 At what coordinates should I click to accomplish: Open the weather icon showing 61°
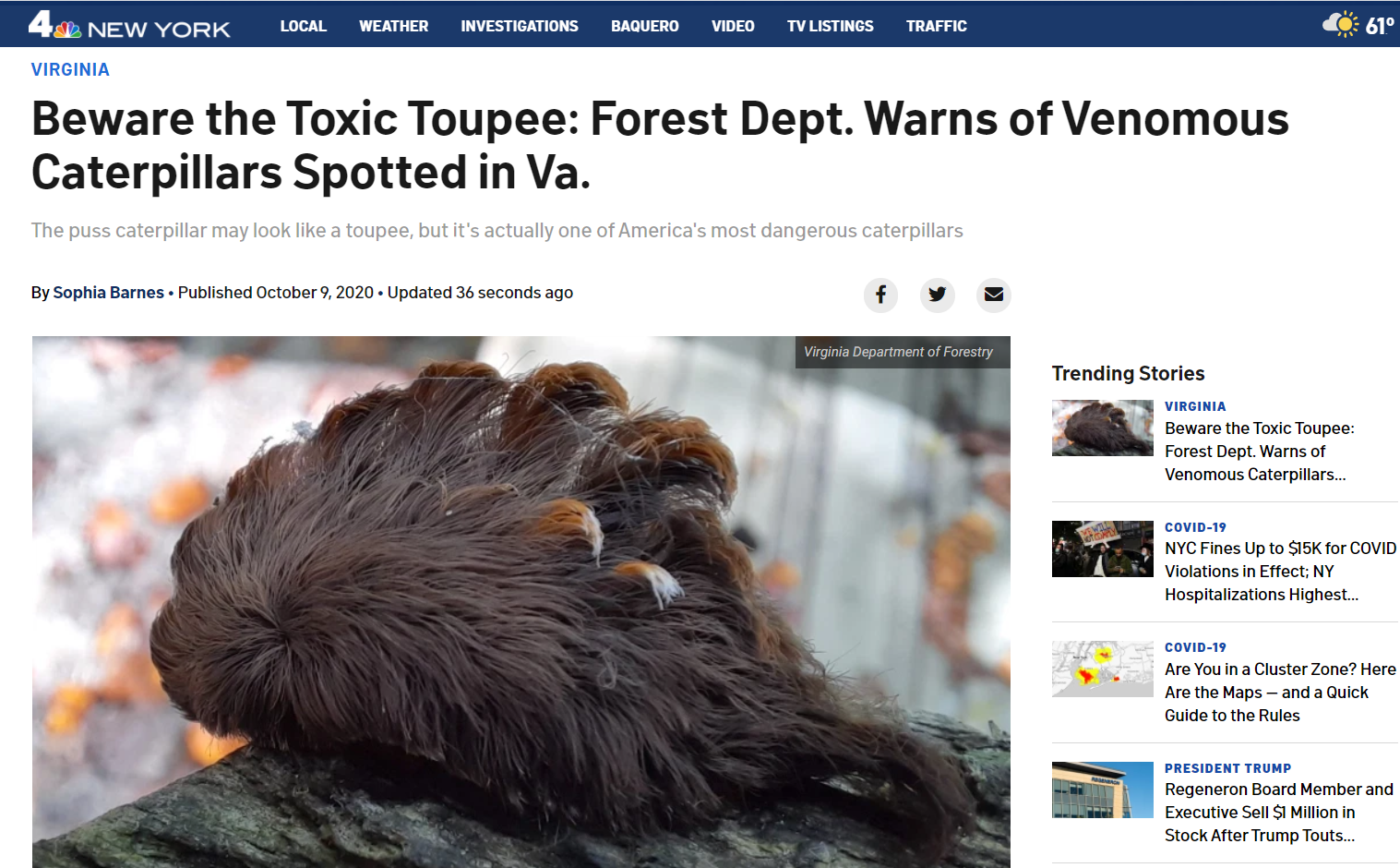coord(1358,25)
